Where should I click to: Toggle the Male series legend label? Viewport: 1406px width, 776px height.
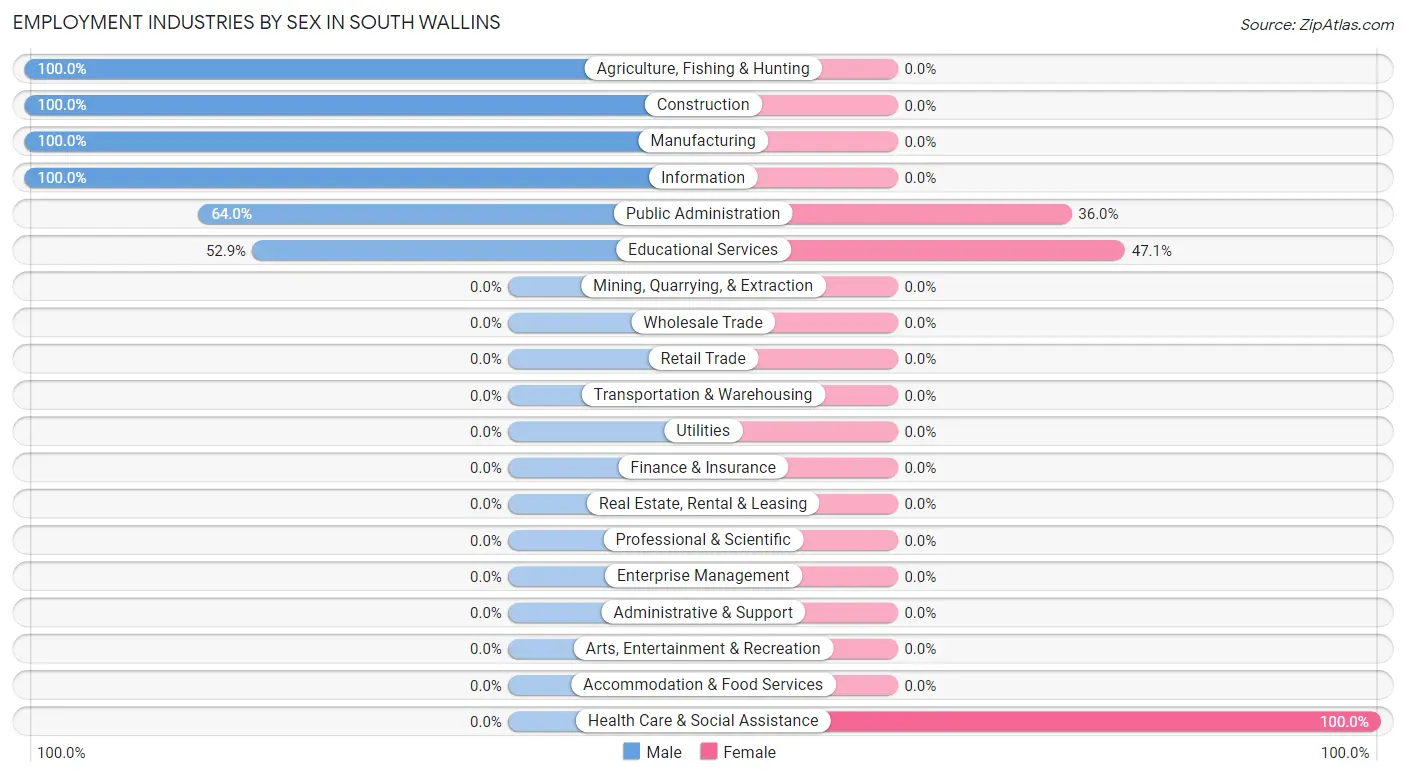click(x=664, y=752)
